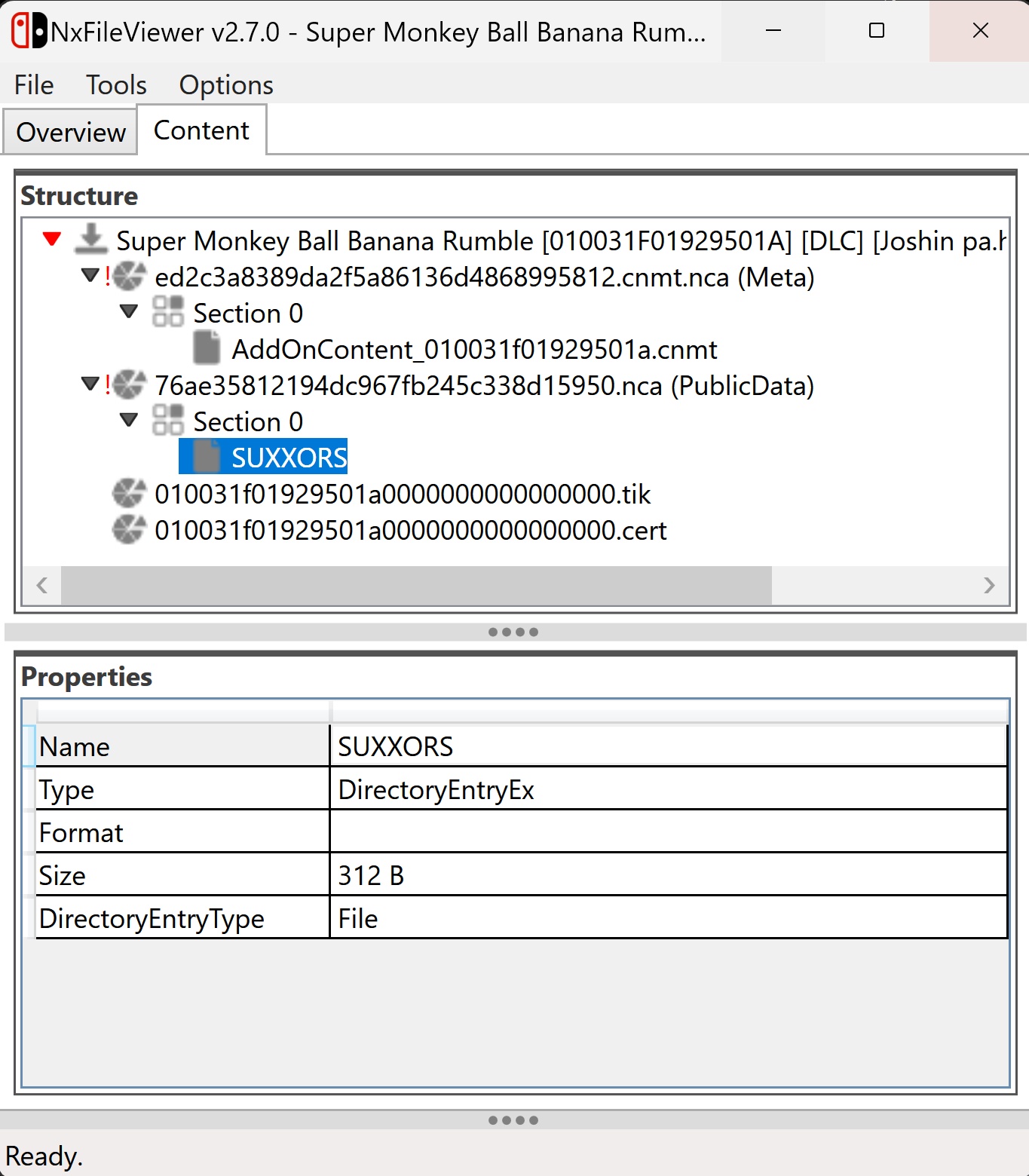Click the Structure tree's scroll right arrow

[x=989, y=586]
